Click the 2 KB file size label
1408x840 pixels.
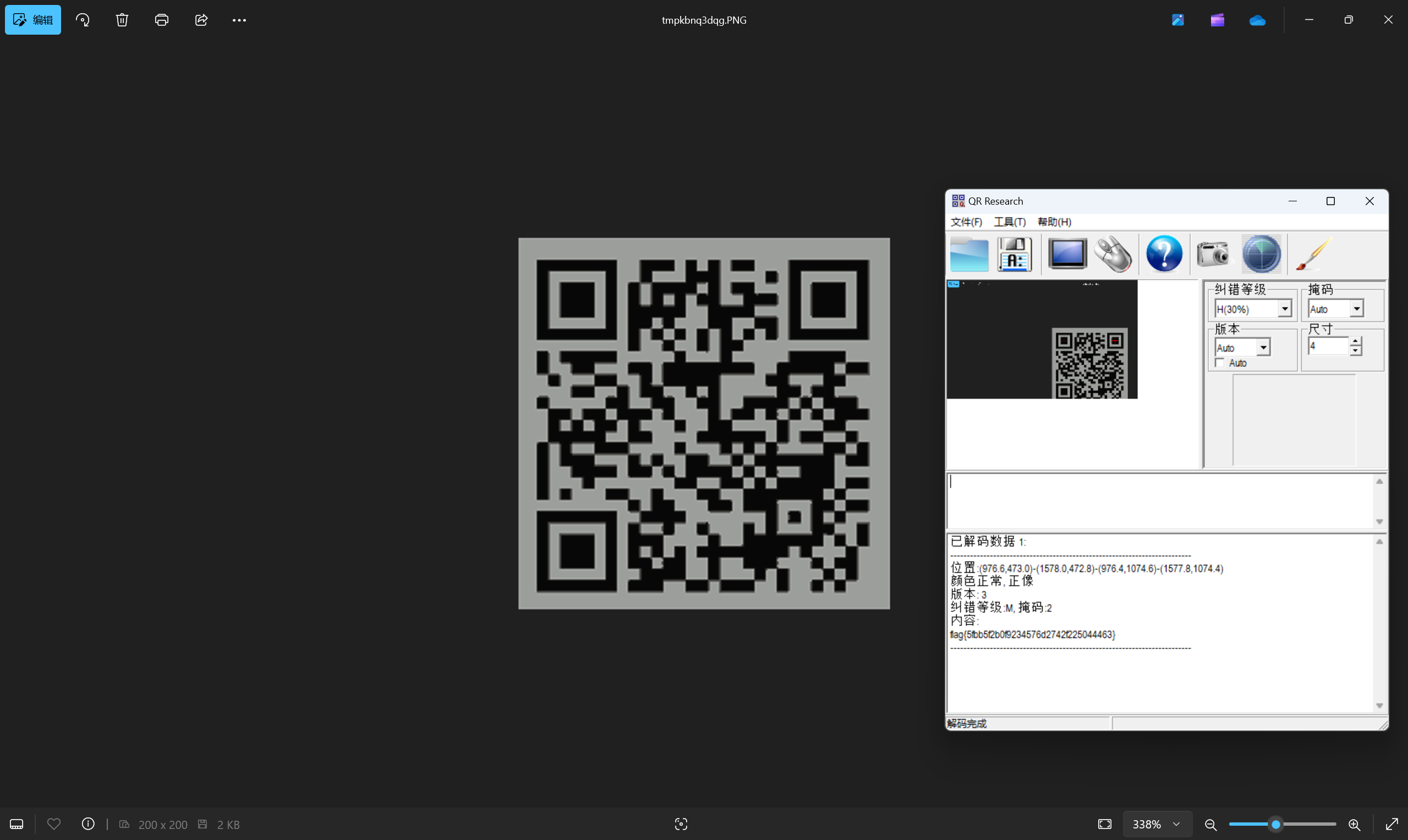[x=229, y=825]
